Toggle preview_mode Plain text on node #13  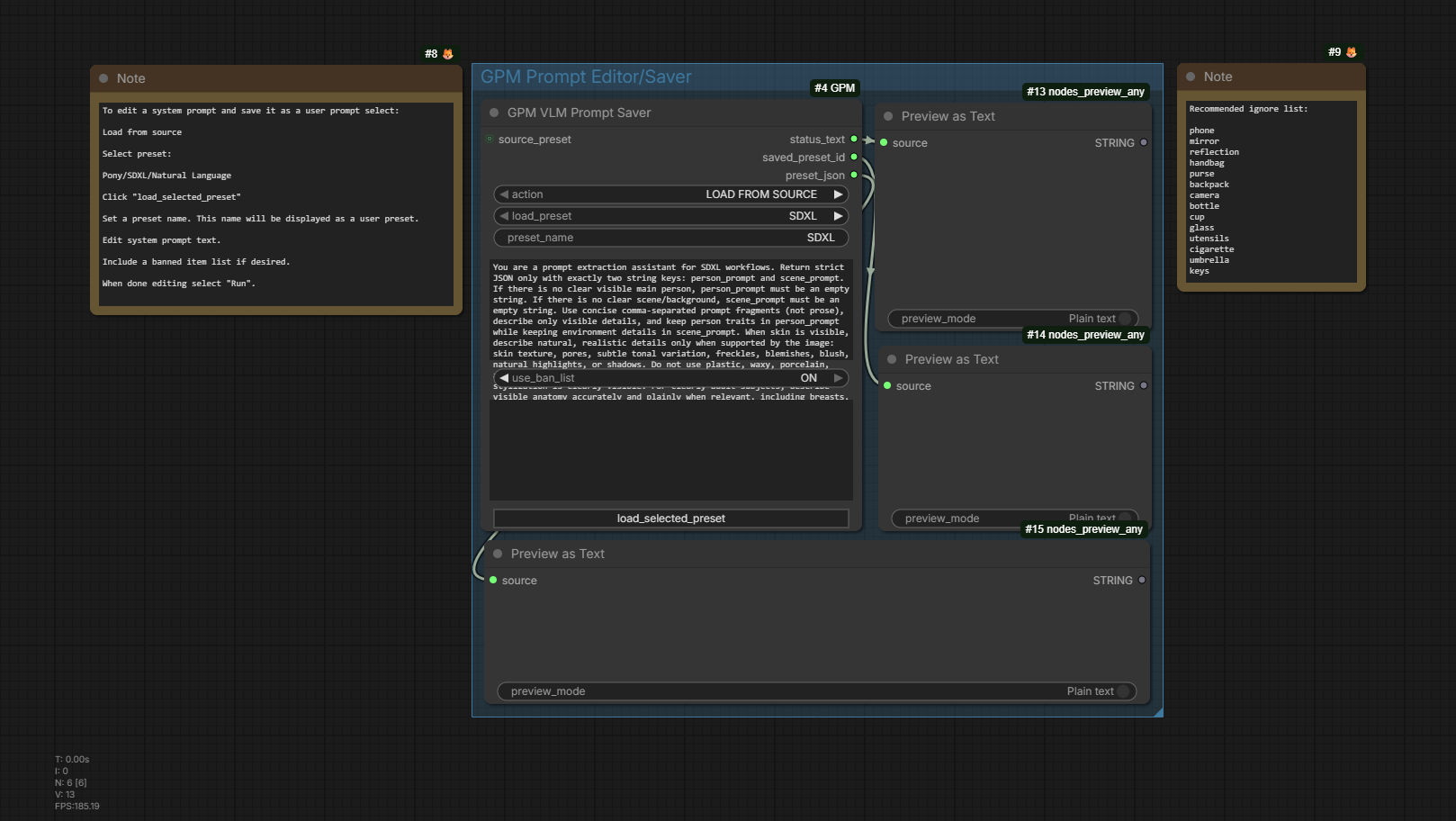coord(1013,319)
